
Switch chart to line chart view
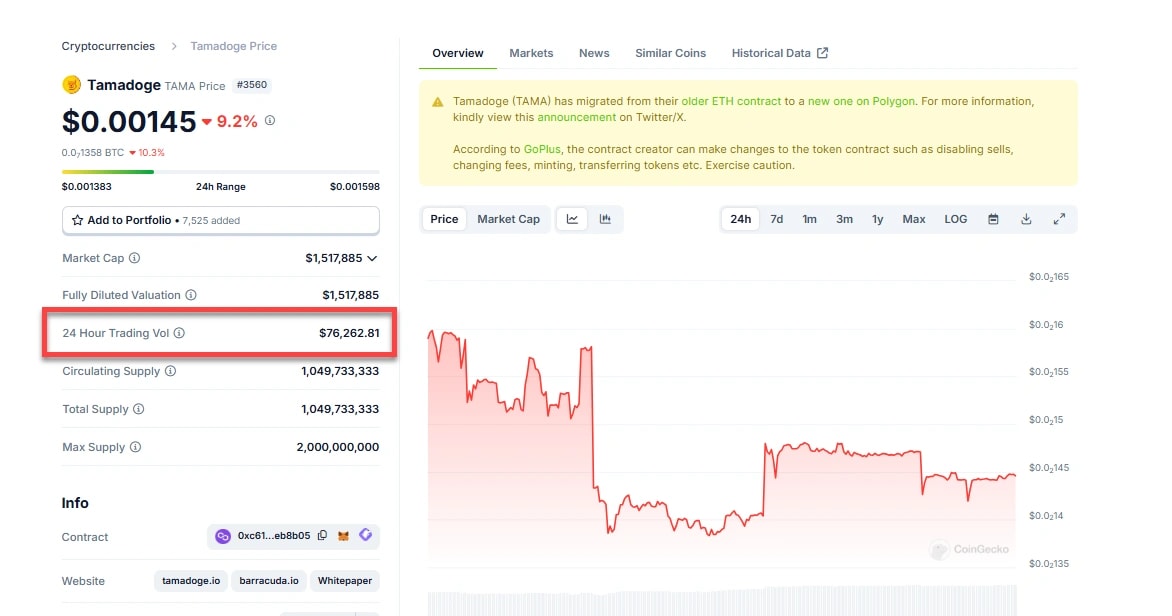coord(572,219)
